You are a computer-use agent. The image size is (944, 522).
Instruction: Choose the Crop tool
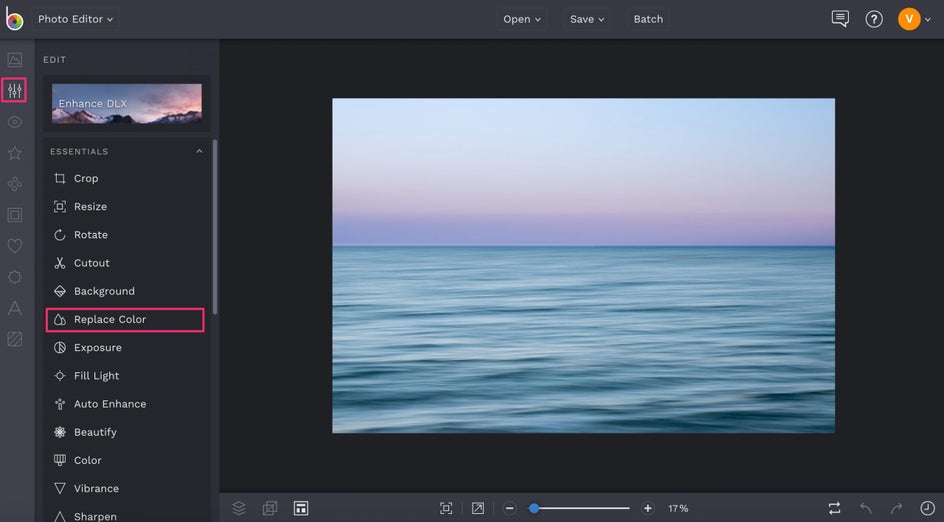pyautogui.click(x=86, y=179)
